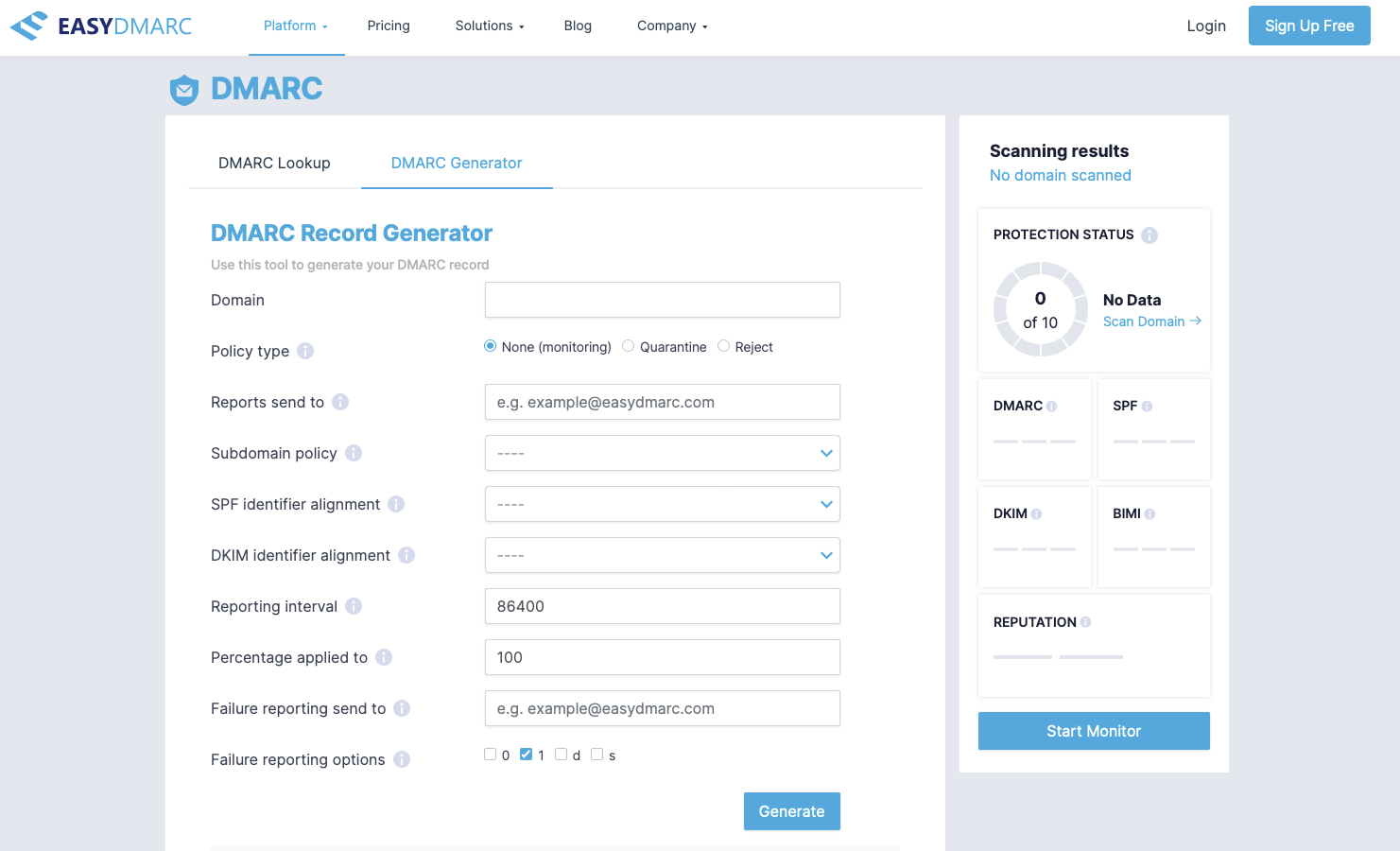Click the EasyDMARC logo icon
This screenshot has width=1400, height=851.
point(28,26)
